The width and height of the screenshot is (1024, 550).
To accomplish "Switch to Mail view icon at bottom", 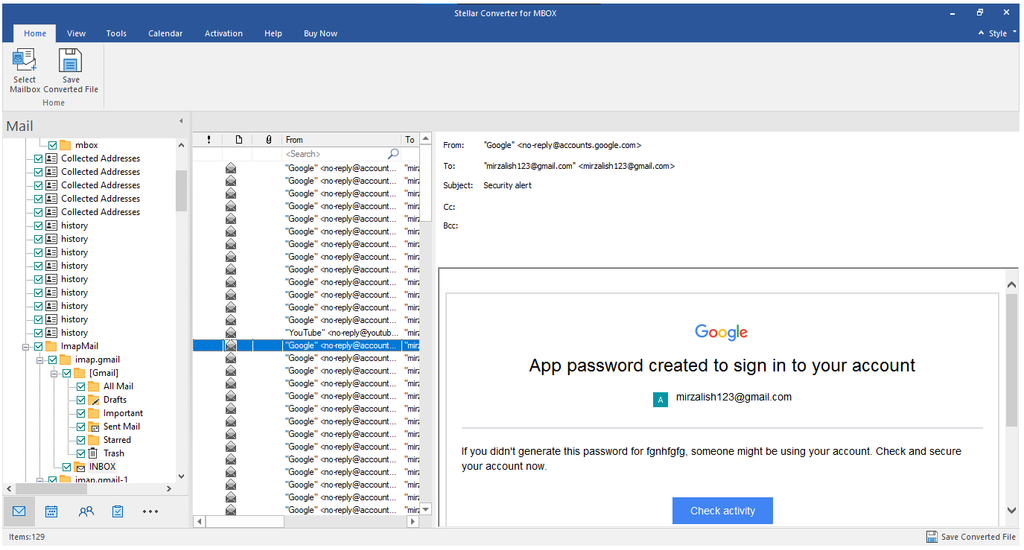I will click(x=19, y=511).
